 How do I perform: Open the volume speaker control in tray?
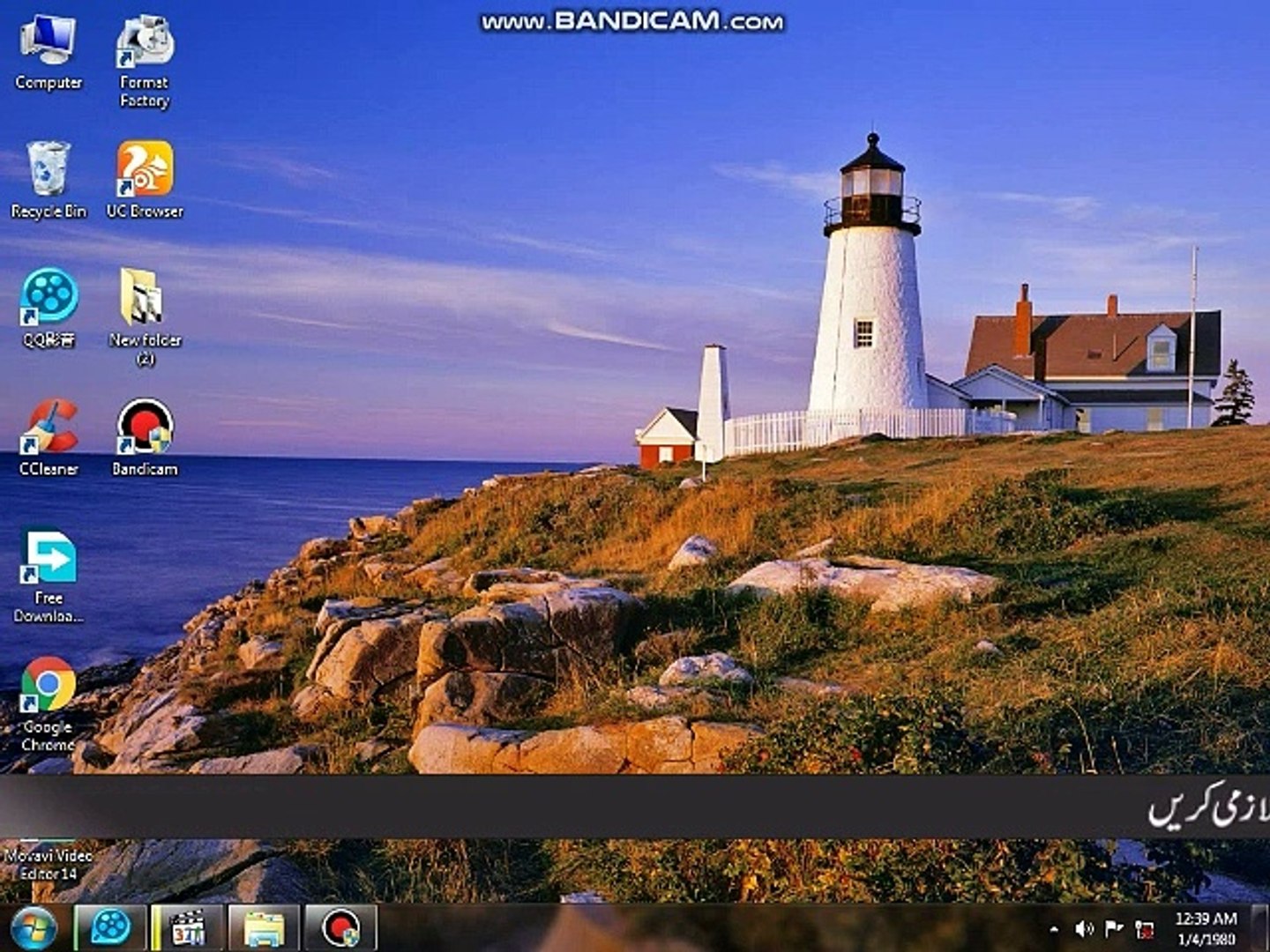pyautogui.click(x=1084, y=929)
